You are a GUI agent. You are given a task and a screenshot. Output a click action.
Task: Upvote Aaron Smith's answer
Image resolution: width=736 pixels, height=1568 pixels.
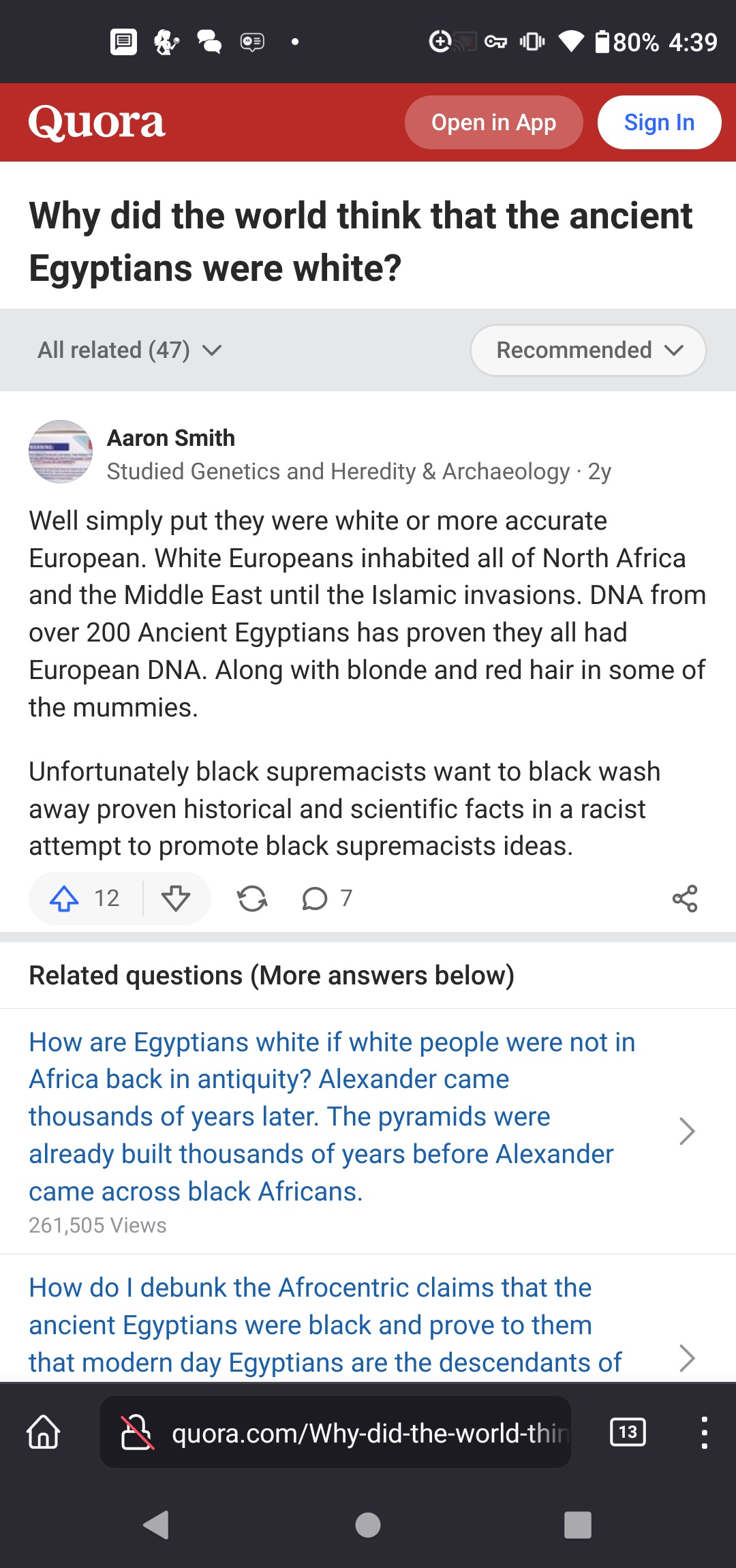[65, 899]
